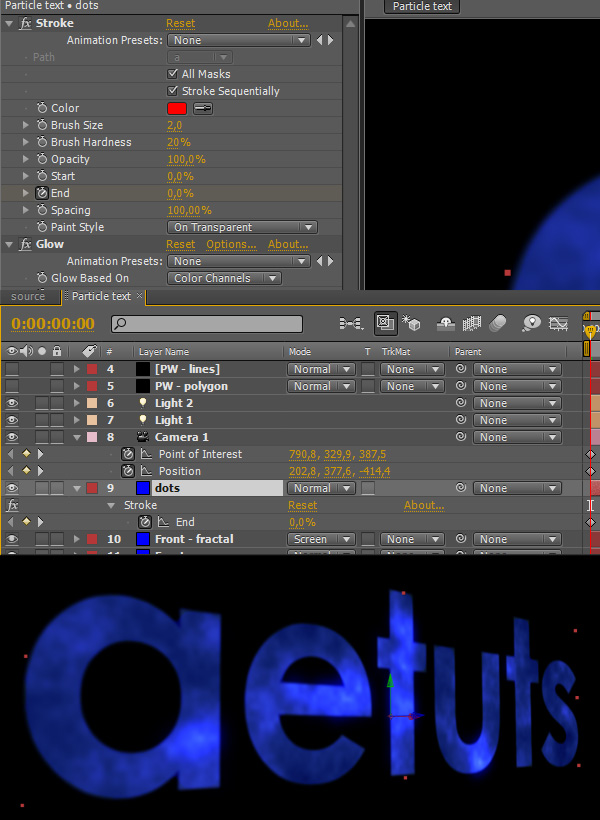The height and width of the screenshot is (820, 600).
Task: Show the PW - lines layer
Action: [x=12, y=369]
